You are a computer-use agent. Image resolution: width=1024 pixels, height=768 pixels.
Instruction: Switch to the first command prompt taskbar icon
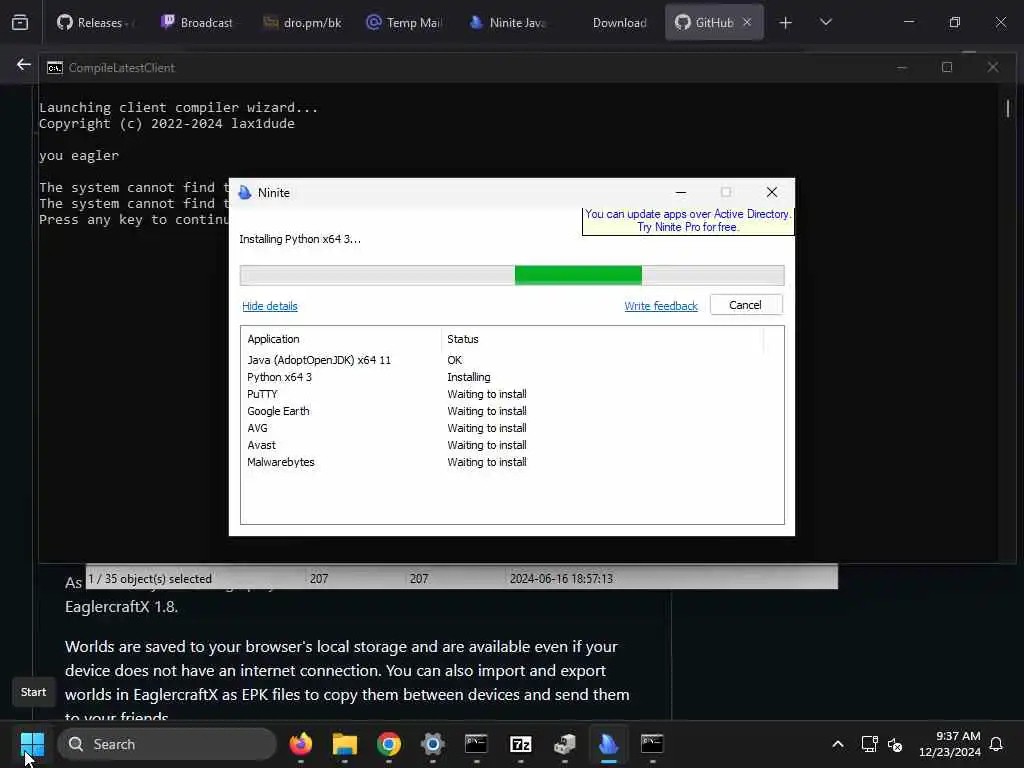point(476,744)
